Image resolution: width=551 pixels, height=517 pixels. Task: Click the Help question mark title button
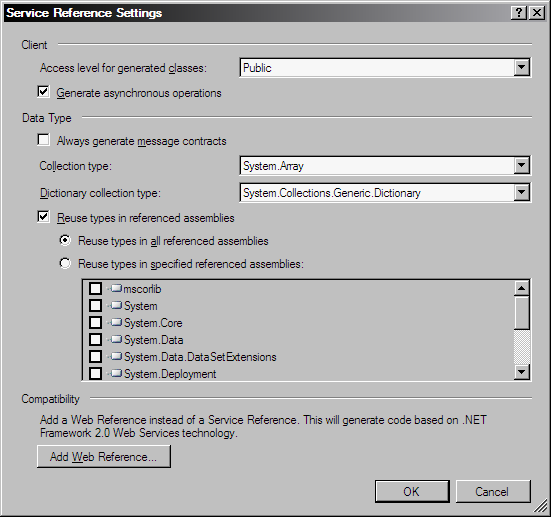coord(519,13)
